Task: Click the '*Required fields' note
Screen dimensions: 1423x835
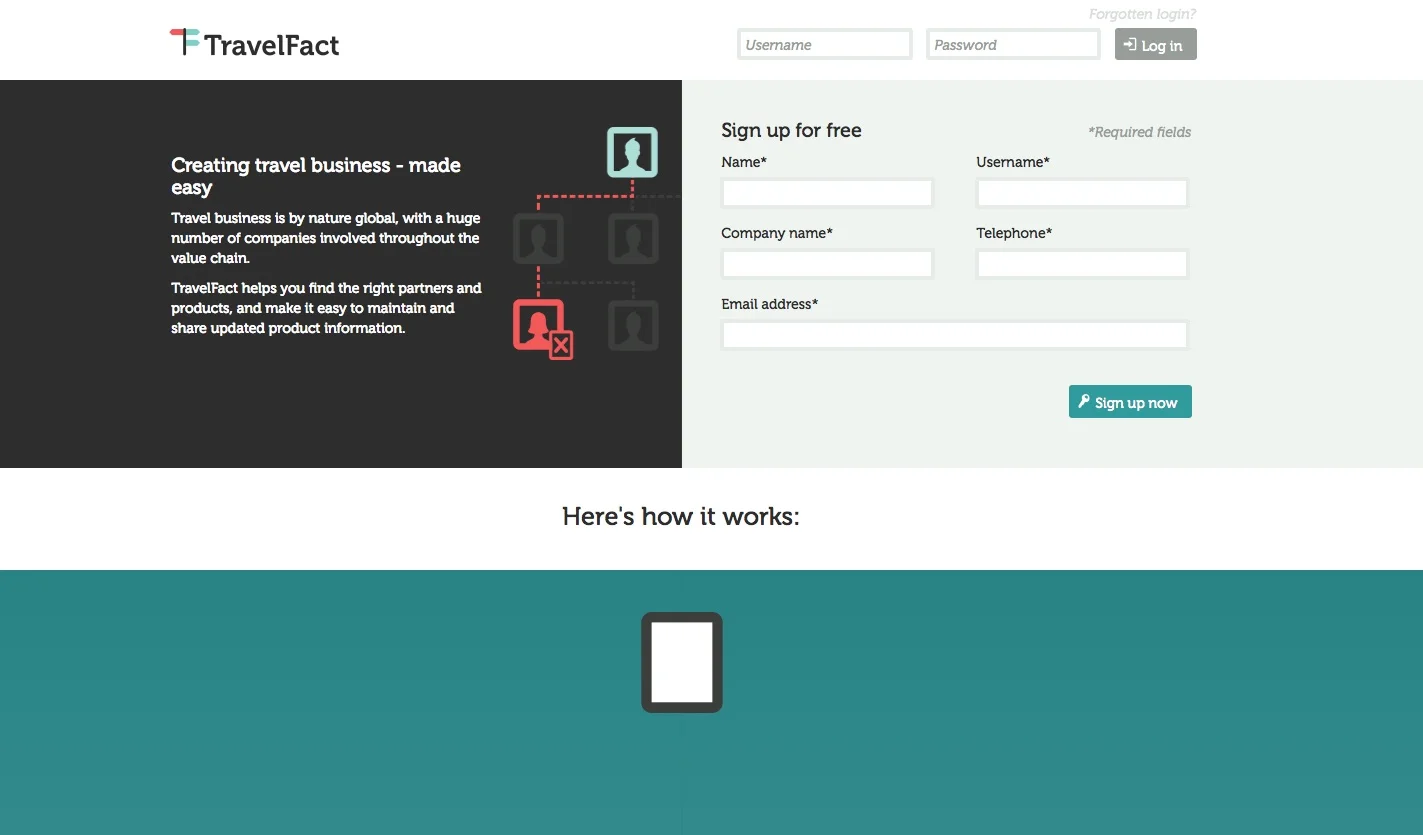Action: 1139,132
